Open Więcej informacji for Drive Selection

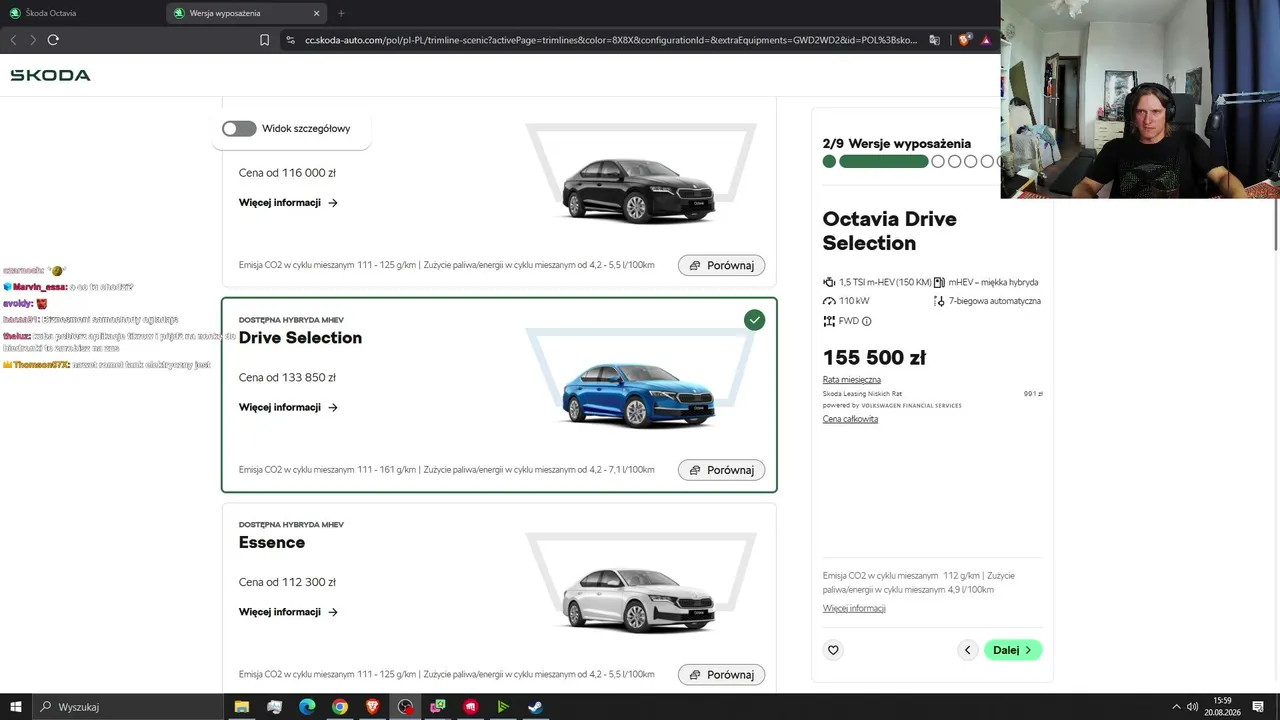(288, 408)
